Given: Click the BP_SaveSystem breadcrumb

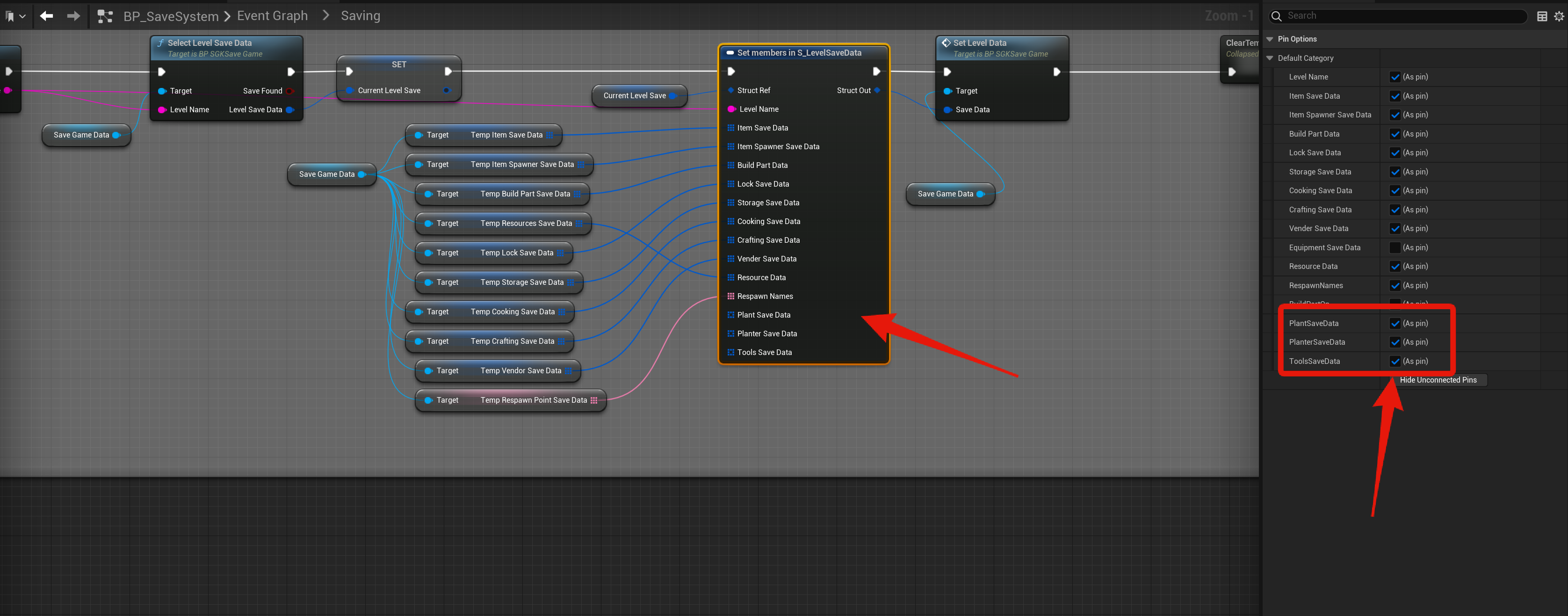Looking at the screenshot, I should click(x=170, y=16).
